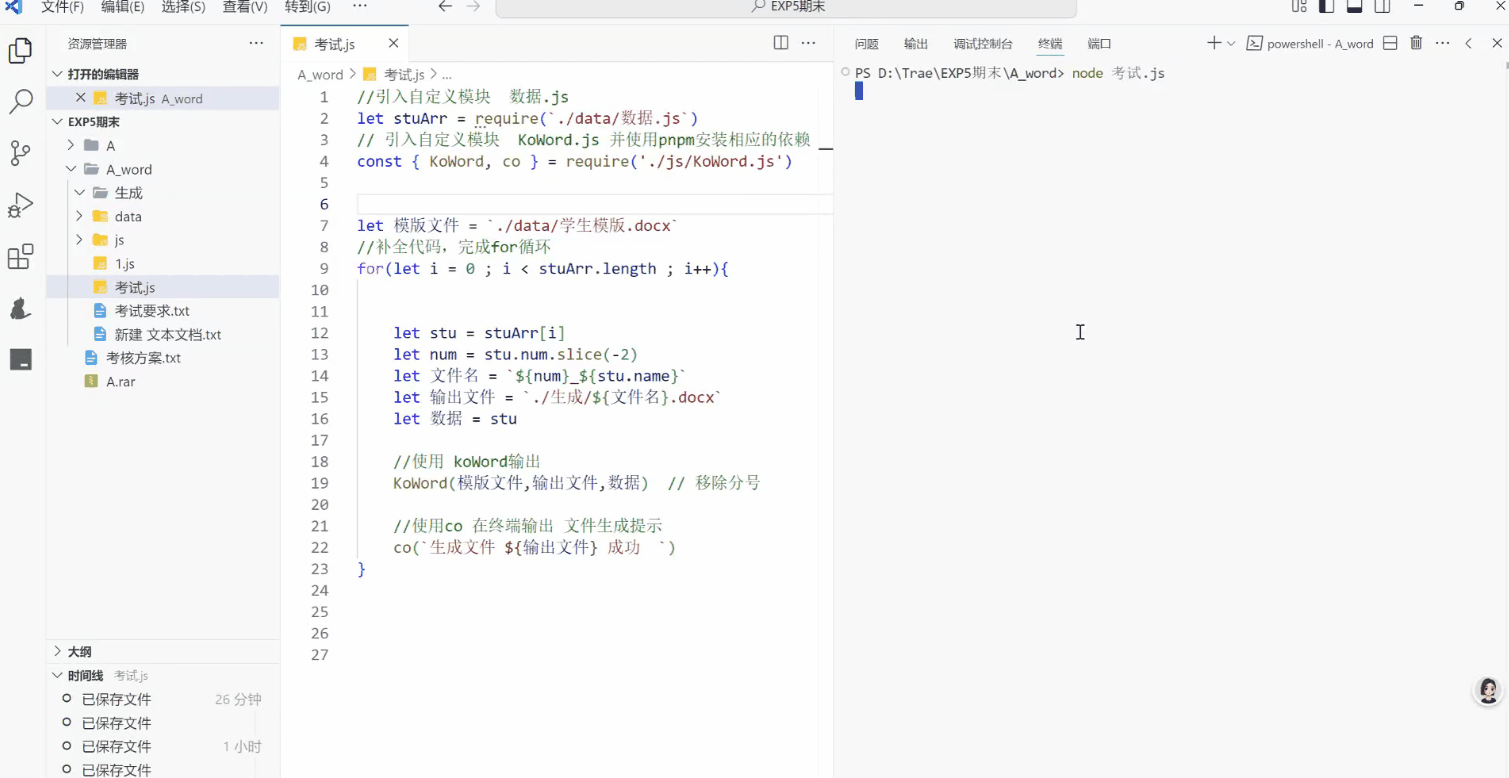
Task: Kill the terminal using the trash icon
Action: 1416,43
